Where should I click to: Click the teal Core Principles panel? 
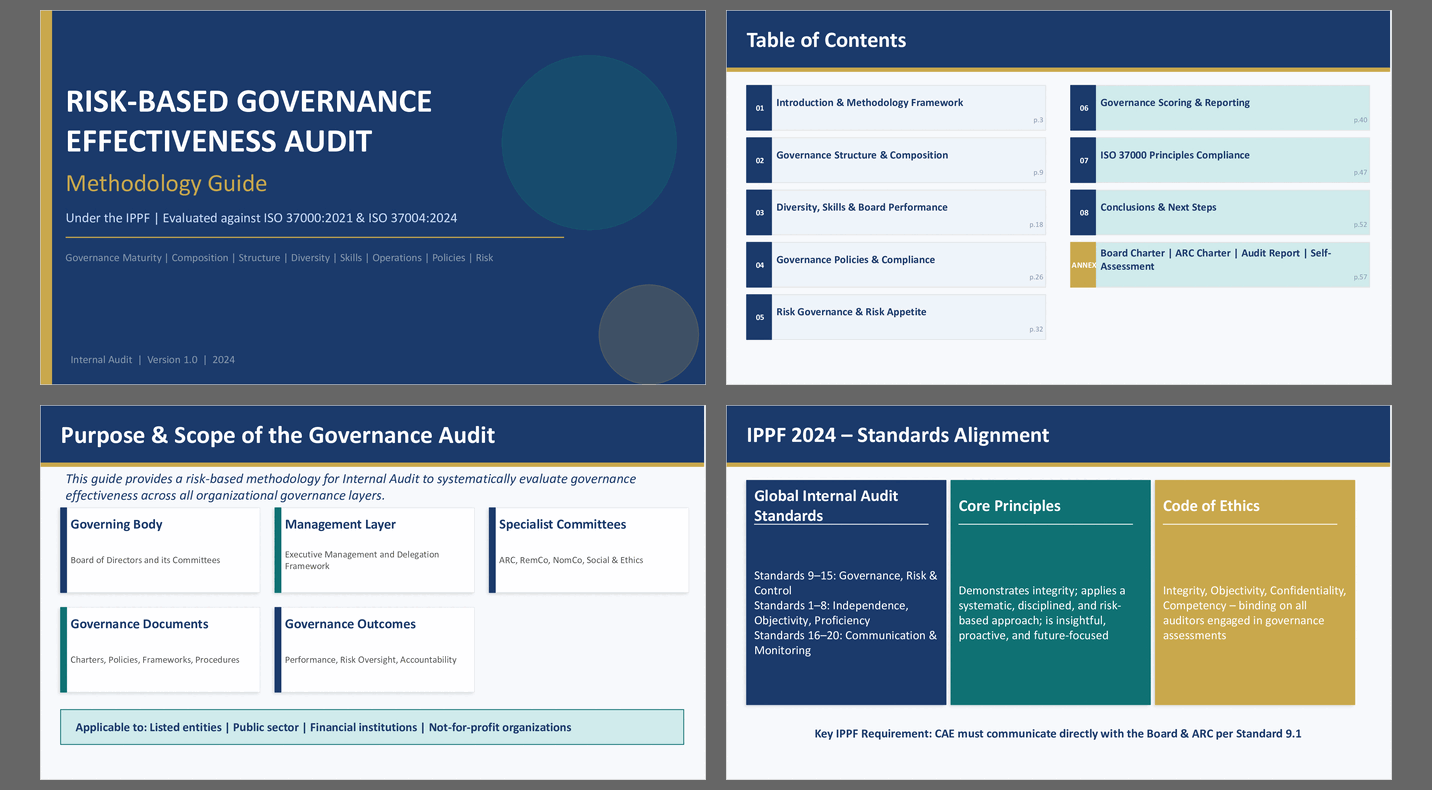(1050, 592)
